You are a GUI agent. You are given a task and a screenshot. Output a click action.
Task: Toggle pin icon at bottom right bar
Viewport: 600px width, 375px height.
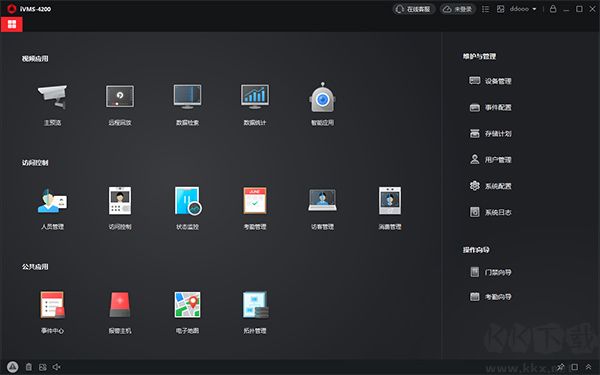tap(561, 367)
